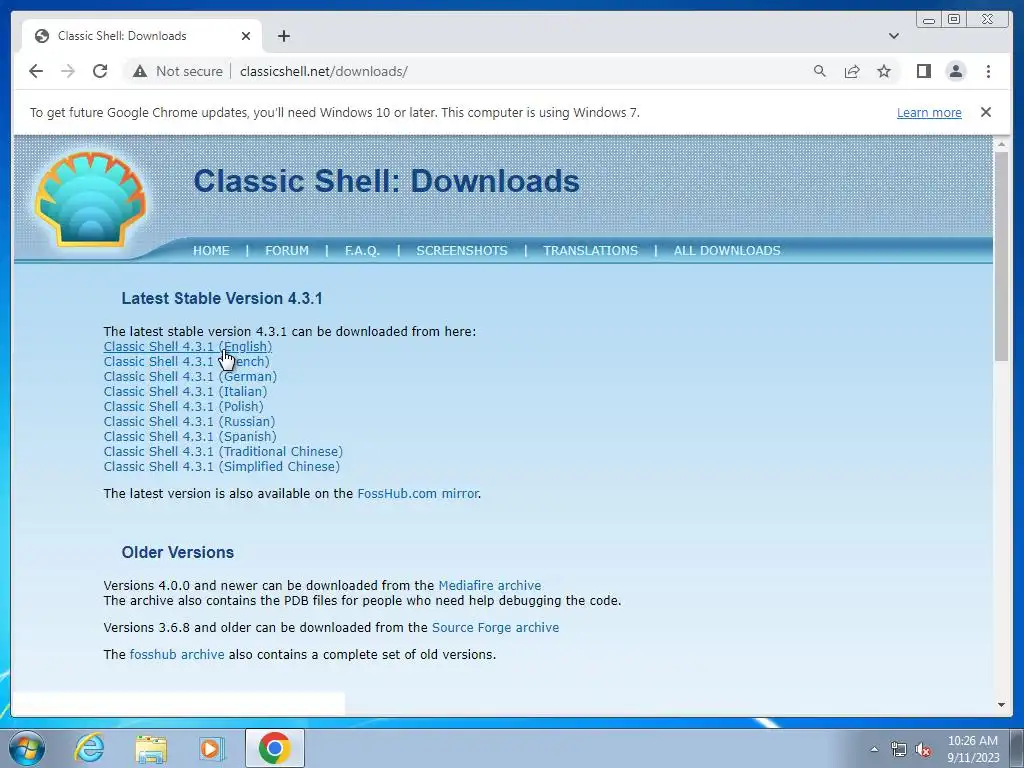
Task: Open Chrome three-dot menu
Action: point(988,71)
